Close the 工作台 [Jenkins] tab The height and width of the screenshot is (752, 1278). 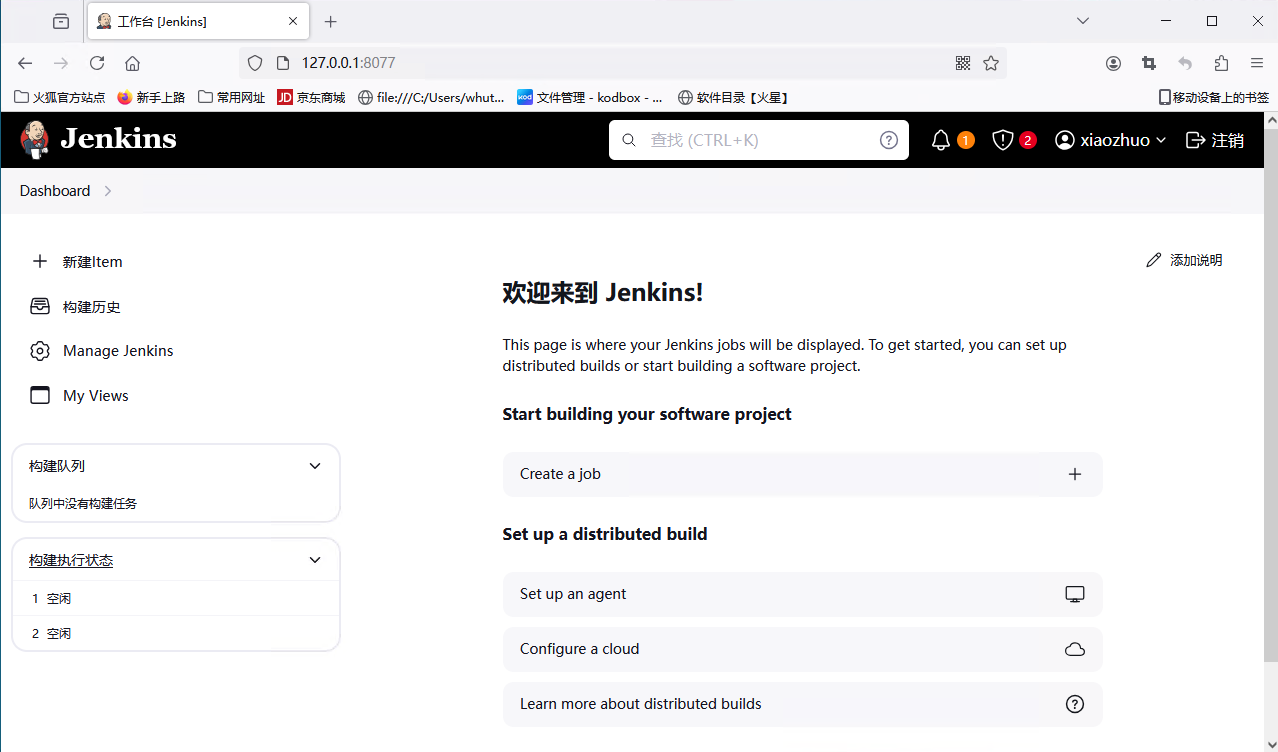tap(293, 21)
